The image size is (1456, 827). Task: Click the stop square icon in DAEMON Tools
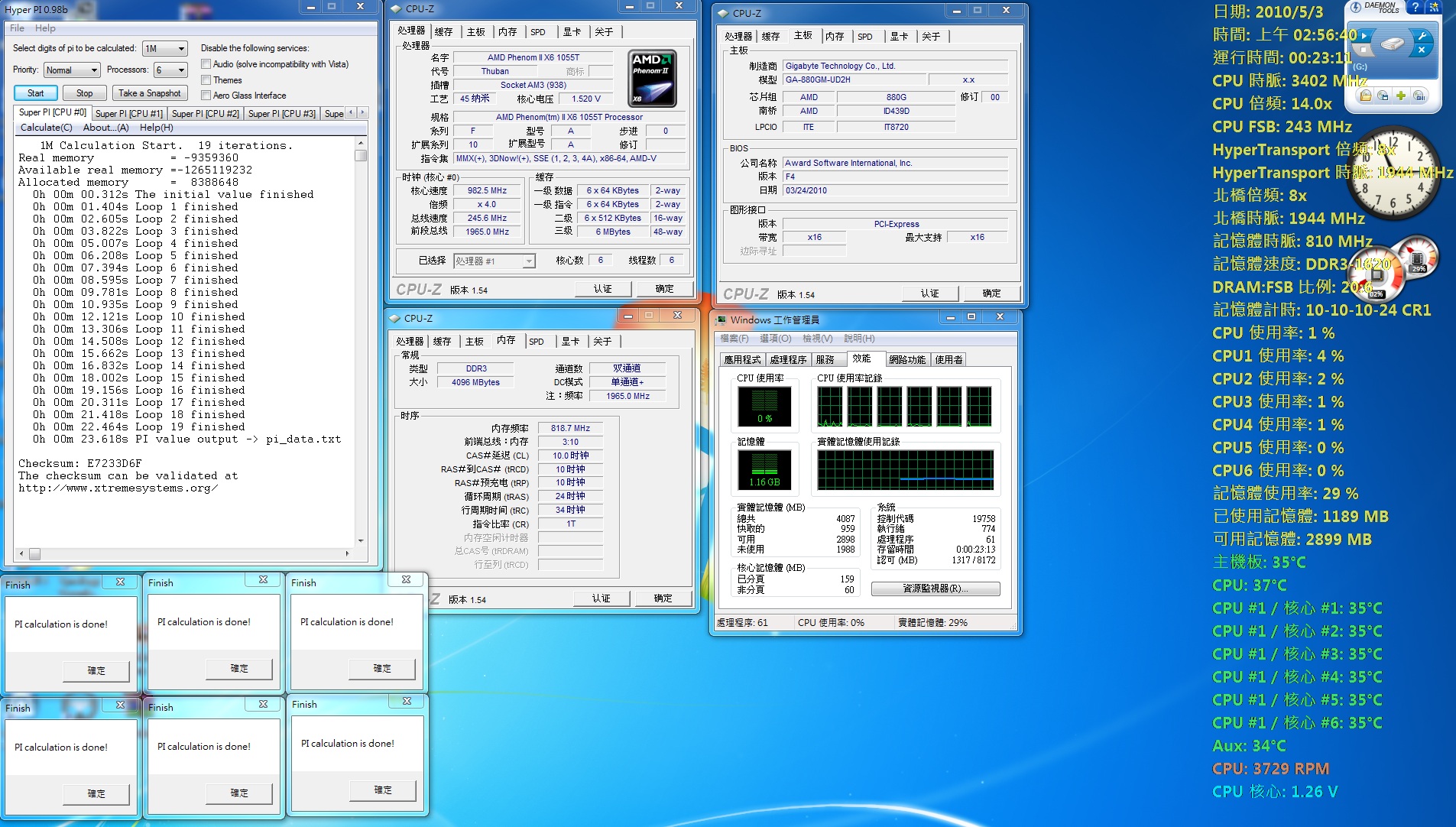click(x=1364, y=50)
